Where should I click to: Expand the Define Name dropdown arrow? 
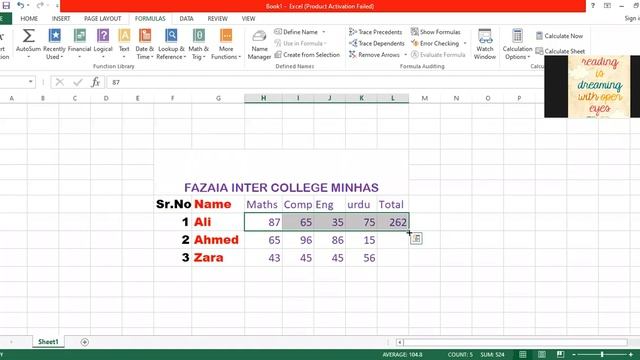coord(324,32)
